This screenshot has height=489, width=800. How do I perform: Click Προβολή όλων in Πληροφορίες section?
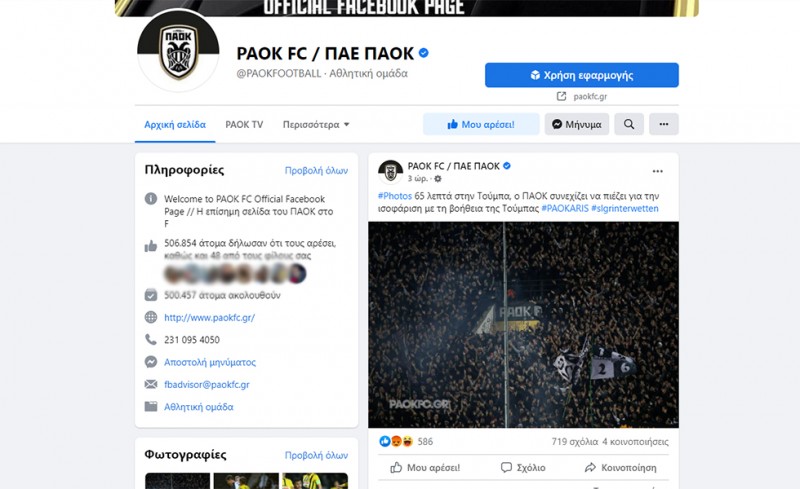[x=316, y=170]
